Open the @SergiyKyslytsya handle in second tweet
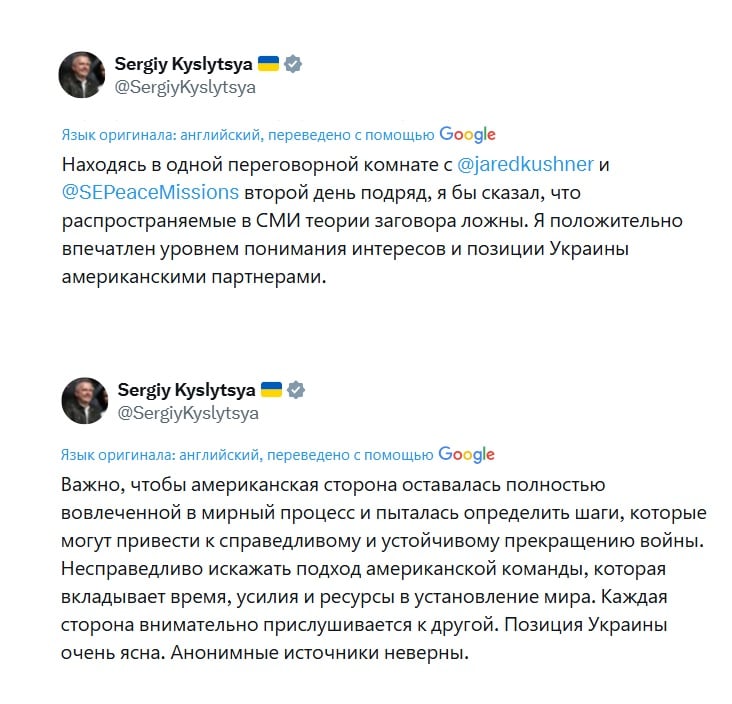The width and height of the screenshot is (732, 704). (188, 412)
